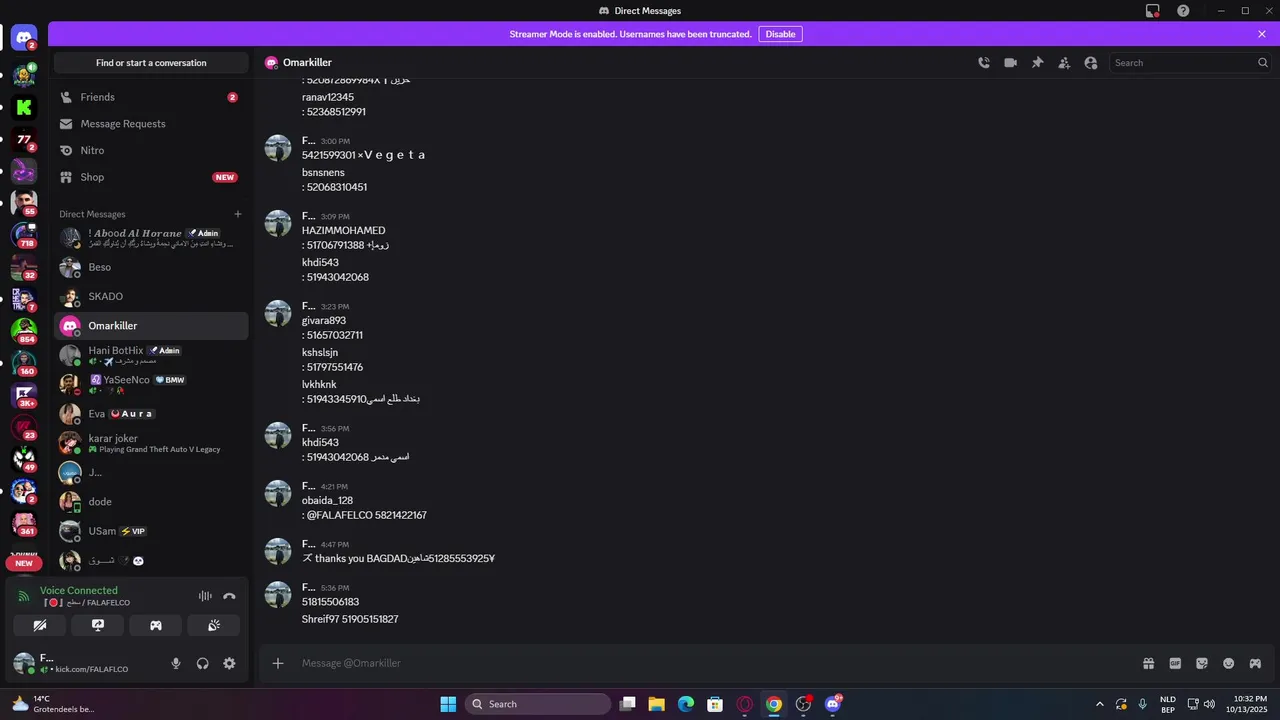
Task: Send a gift icon in message bar
Action: click(x=1149, y=663)
